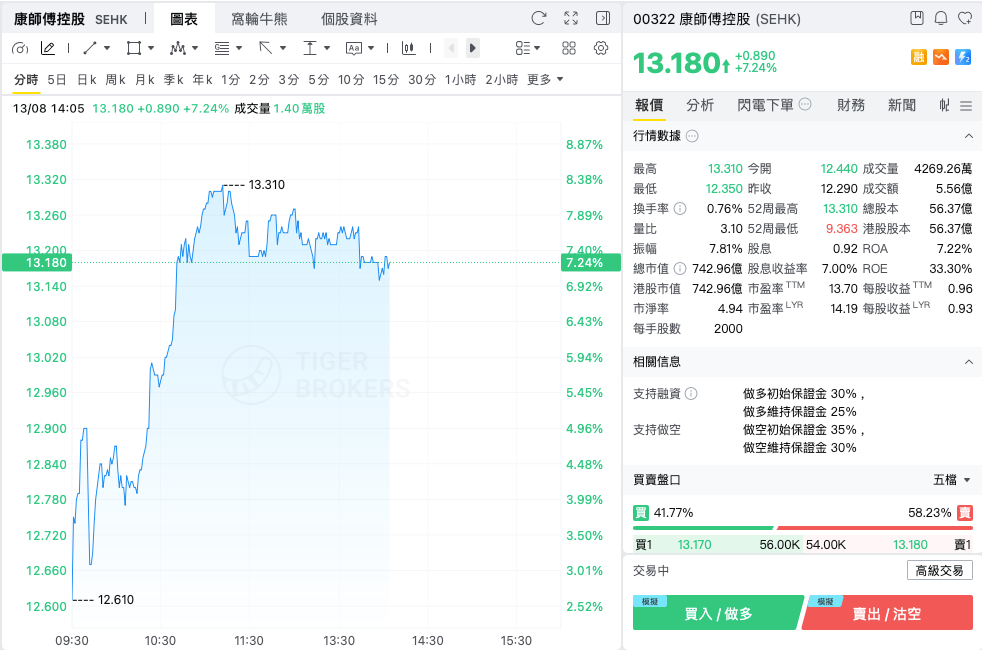Open the arrow tool dropdown arrow

point(282,48)
